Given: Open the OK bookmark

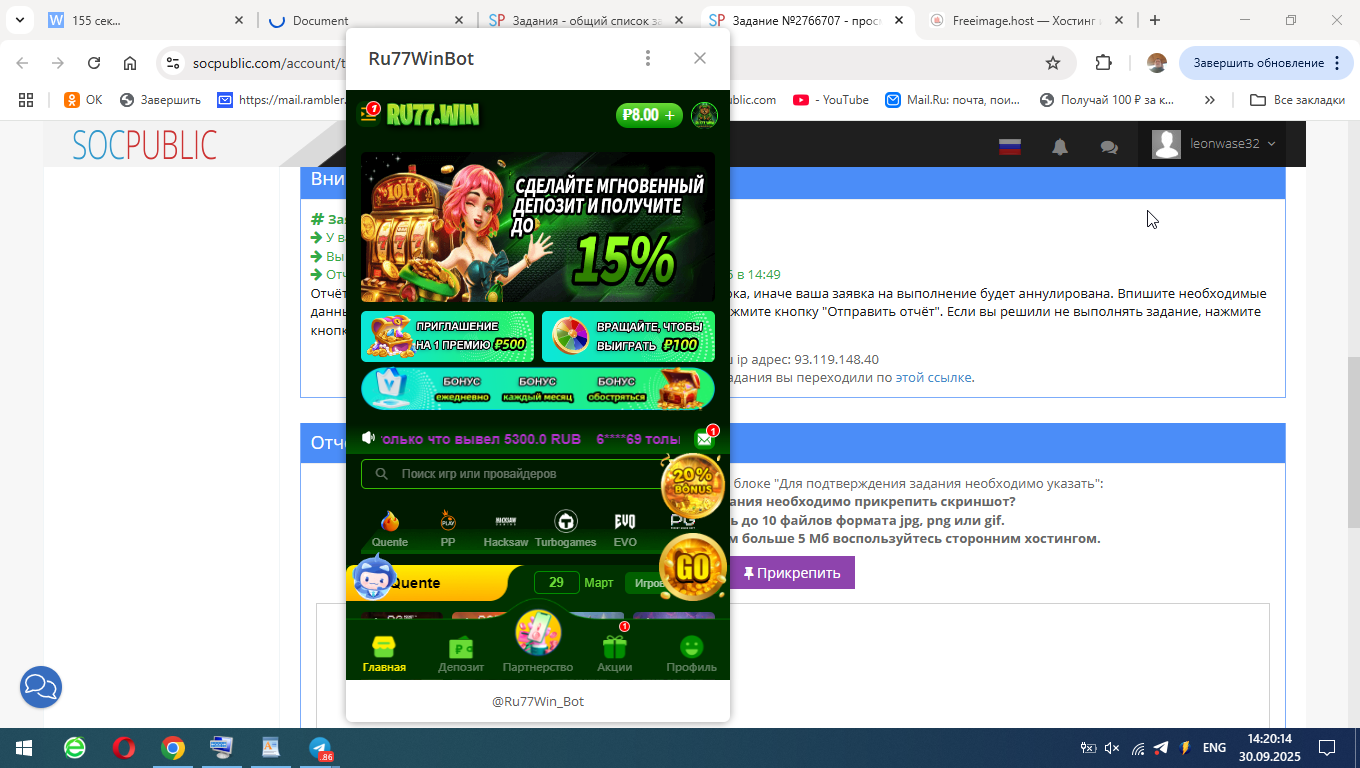Looking at the screenshot, I should (83, 100).
